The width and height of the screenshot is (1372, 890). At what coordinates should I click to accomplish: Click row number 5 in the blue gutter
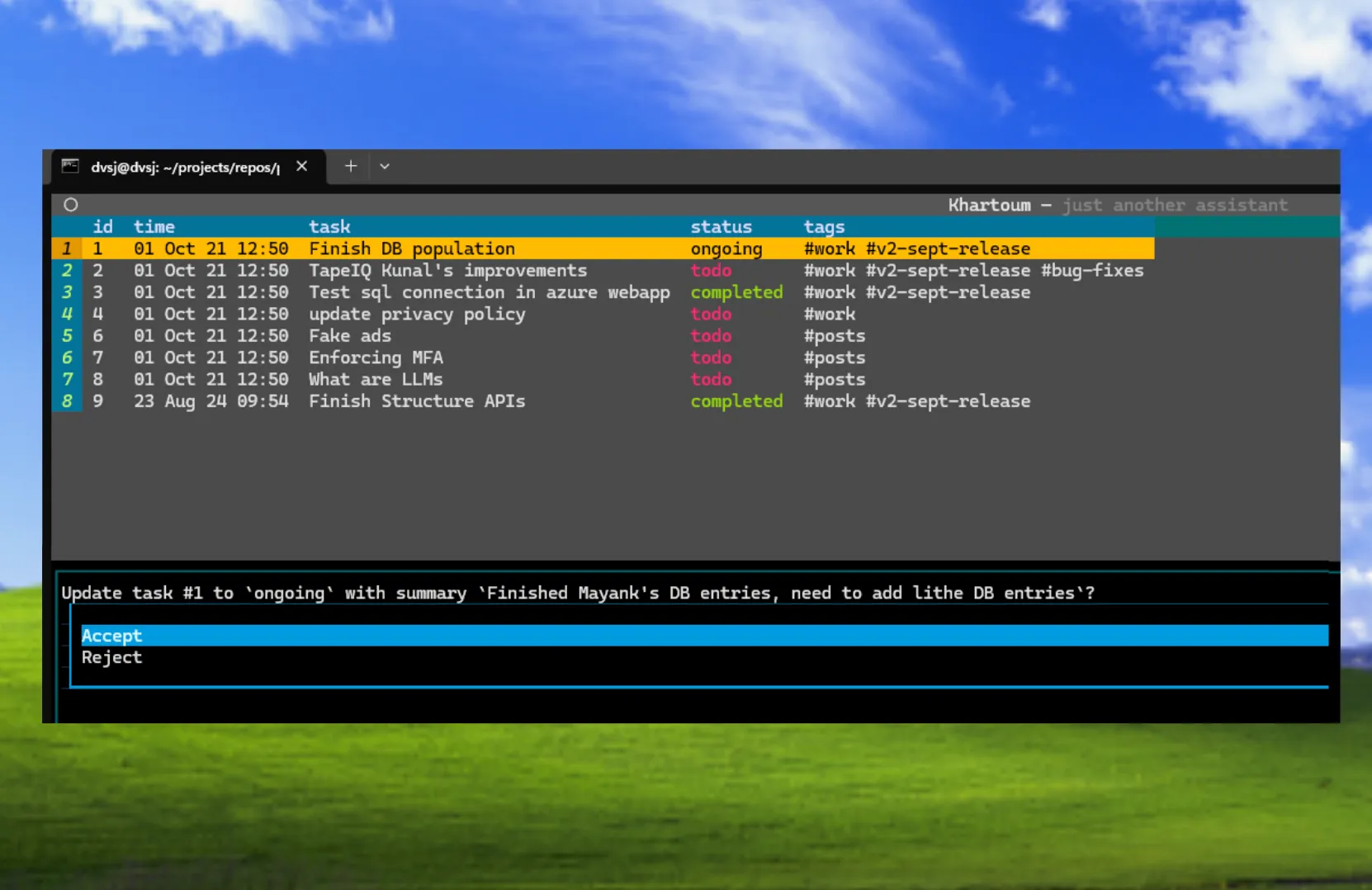pos(67,335)
